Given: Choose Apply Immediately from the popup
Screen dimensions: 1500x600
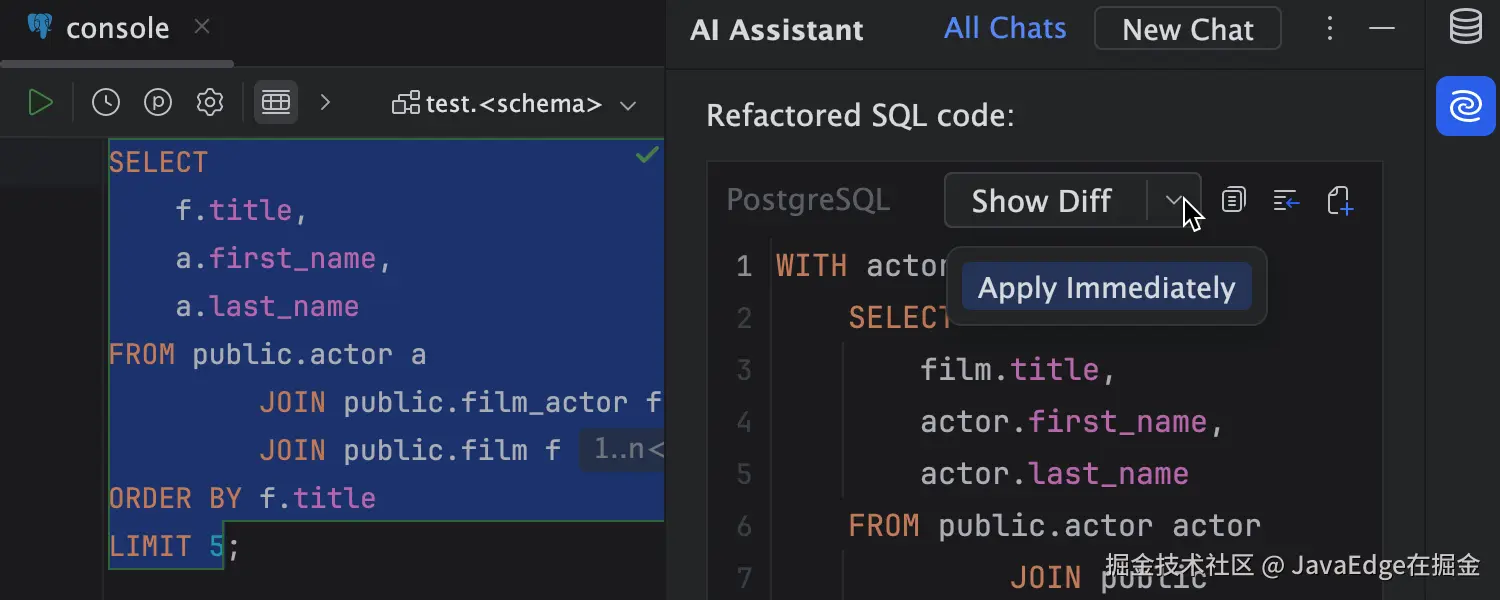Looking at the screenshot, I should pos(1106,288).
